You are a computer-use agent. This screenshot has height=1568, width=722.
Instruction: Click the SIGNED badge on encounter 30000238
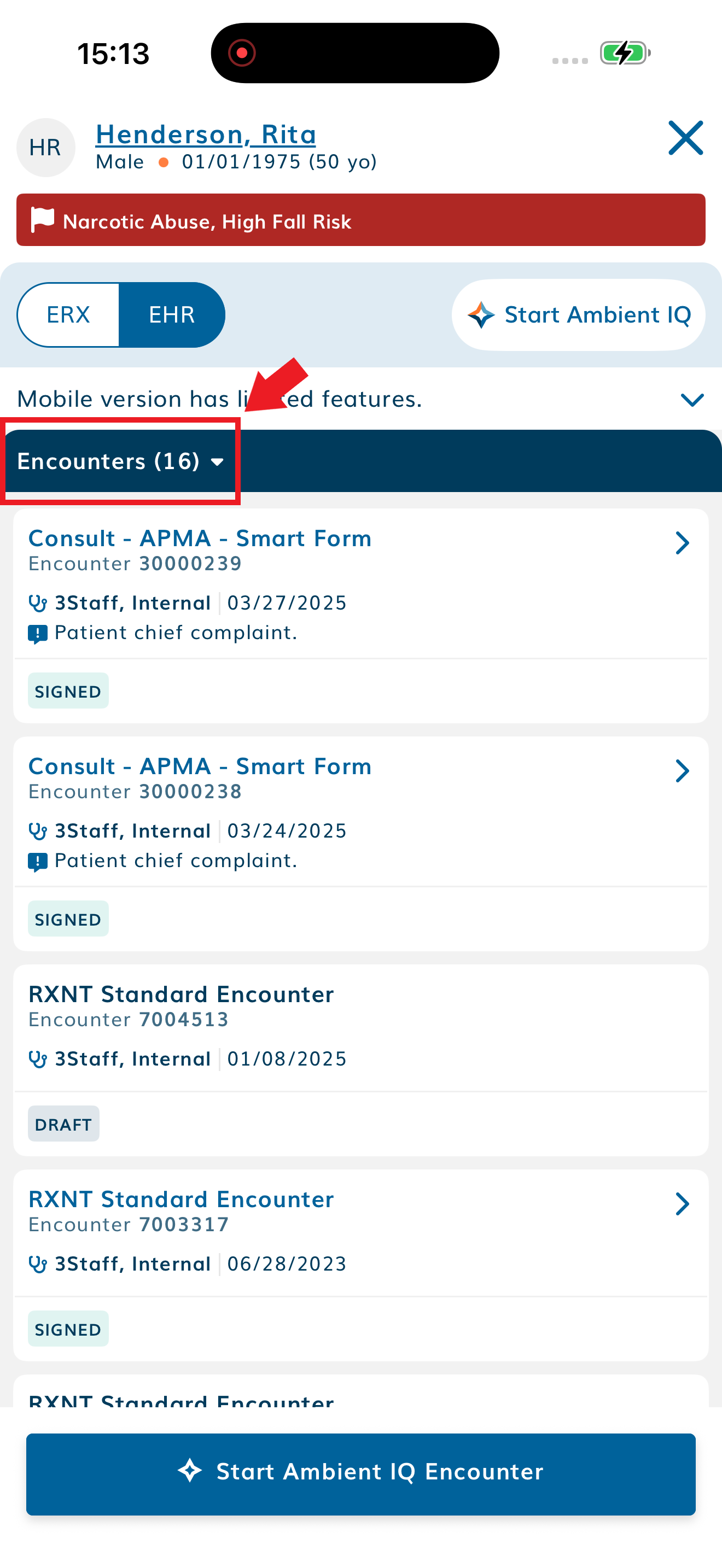point(68,918)
